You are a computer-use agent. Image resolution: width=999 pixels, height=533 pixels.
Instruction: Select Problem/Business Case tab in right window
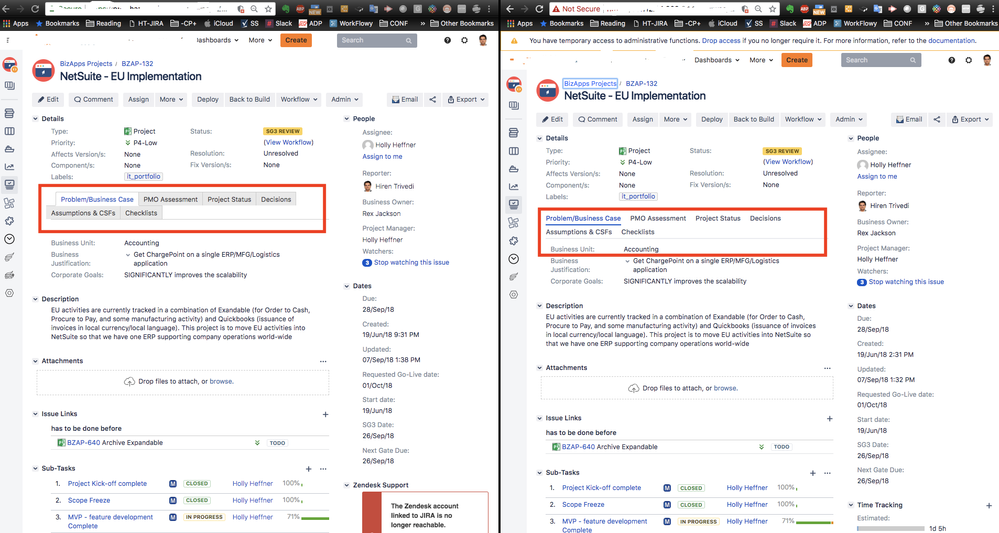[x=583, y=218]
